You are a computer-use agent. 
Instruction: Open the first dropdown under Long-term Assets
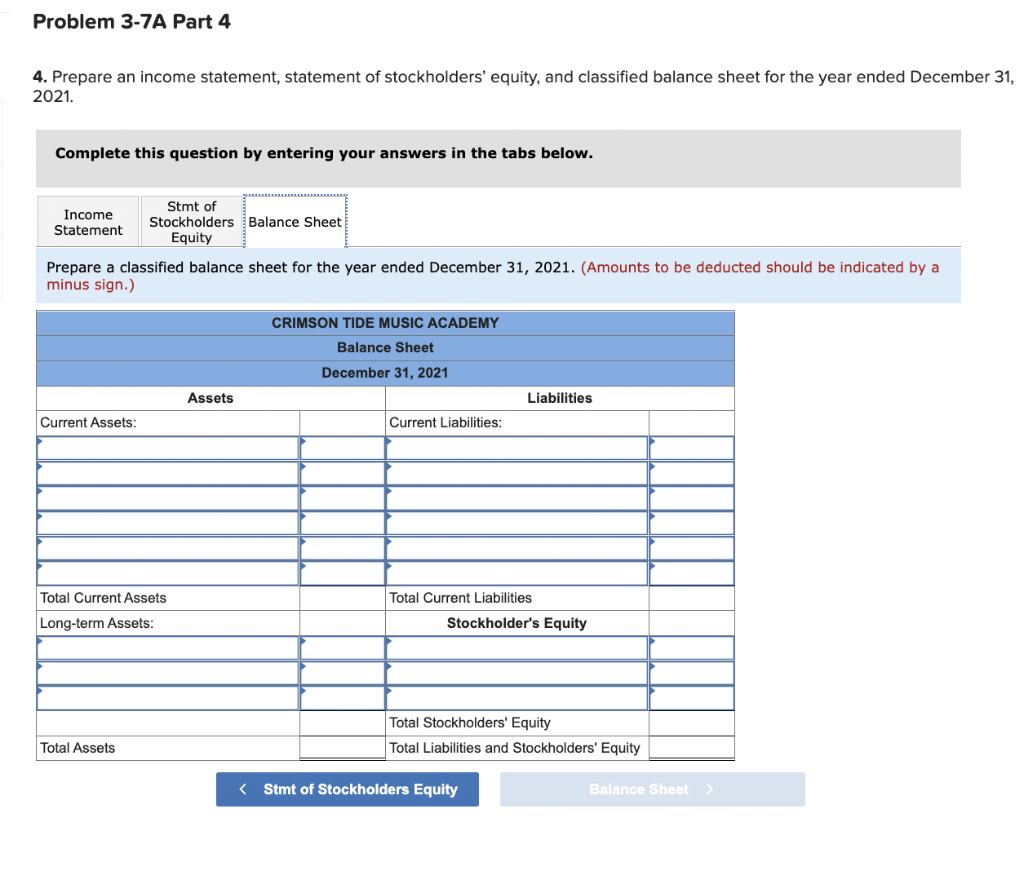[167, 647]
